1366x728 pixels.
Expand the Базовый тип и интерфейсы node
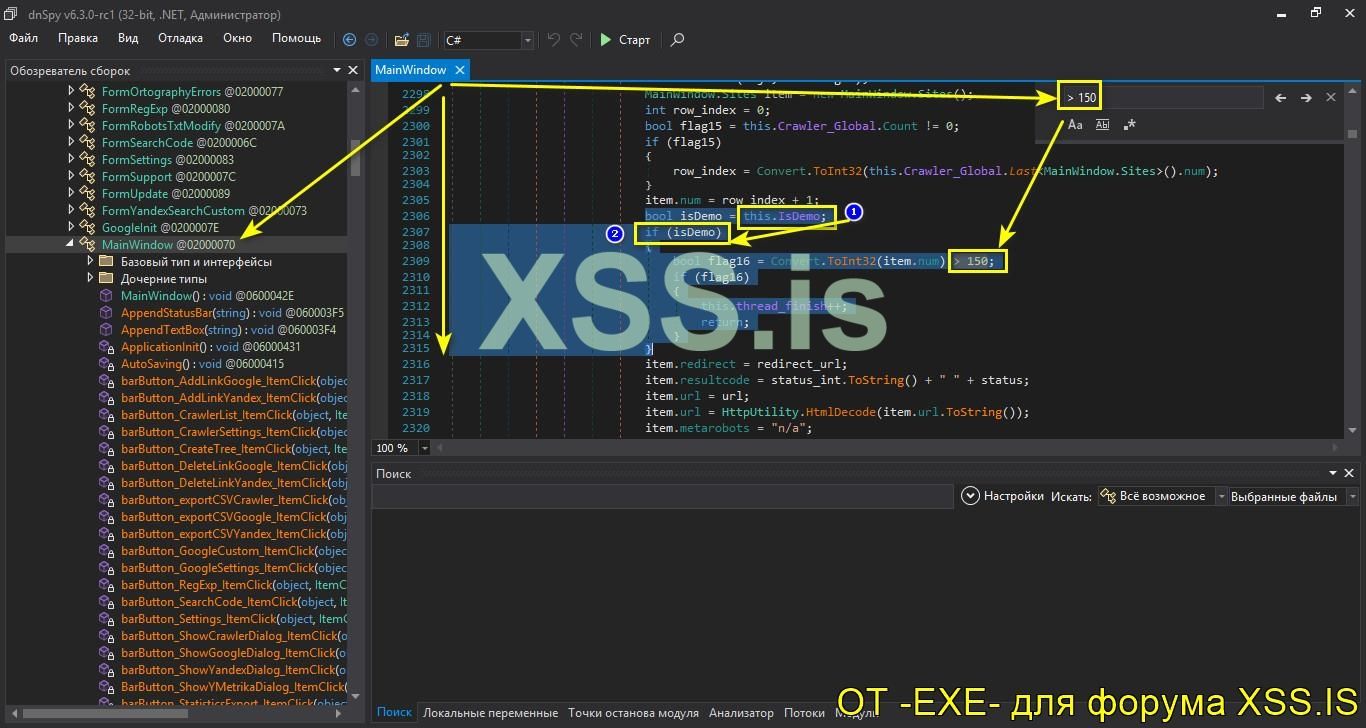[90, 262]
